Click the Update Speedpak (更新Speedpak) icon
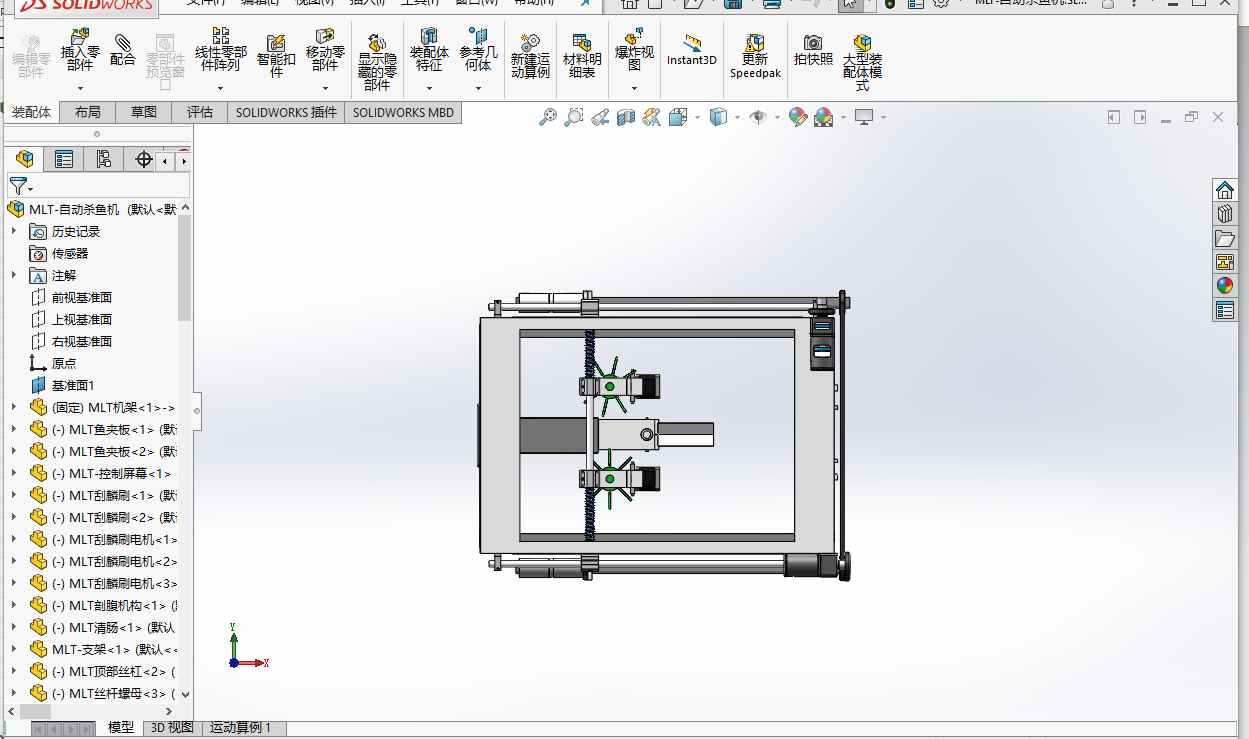The image size is (1249, 739). tap(754, 56)
